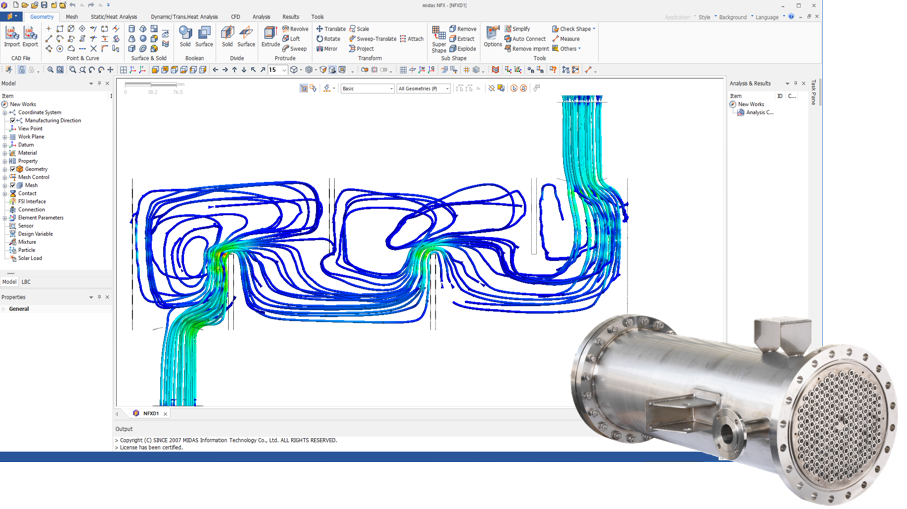Open the Results ribbon tab

(290, 17)
